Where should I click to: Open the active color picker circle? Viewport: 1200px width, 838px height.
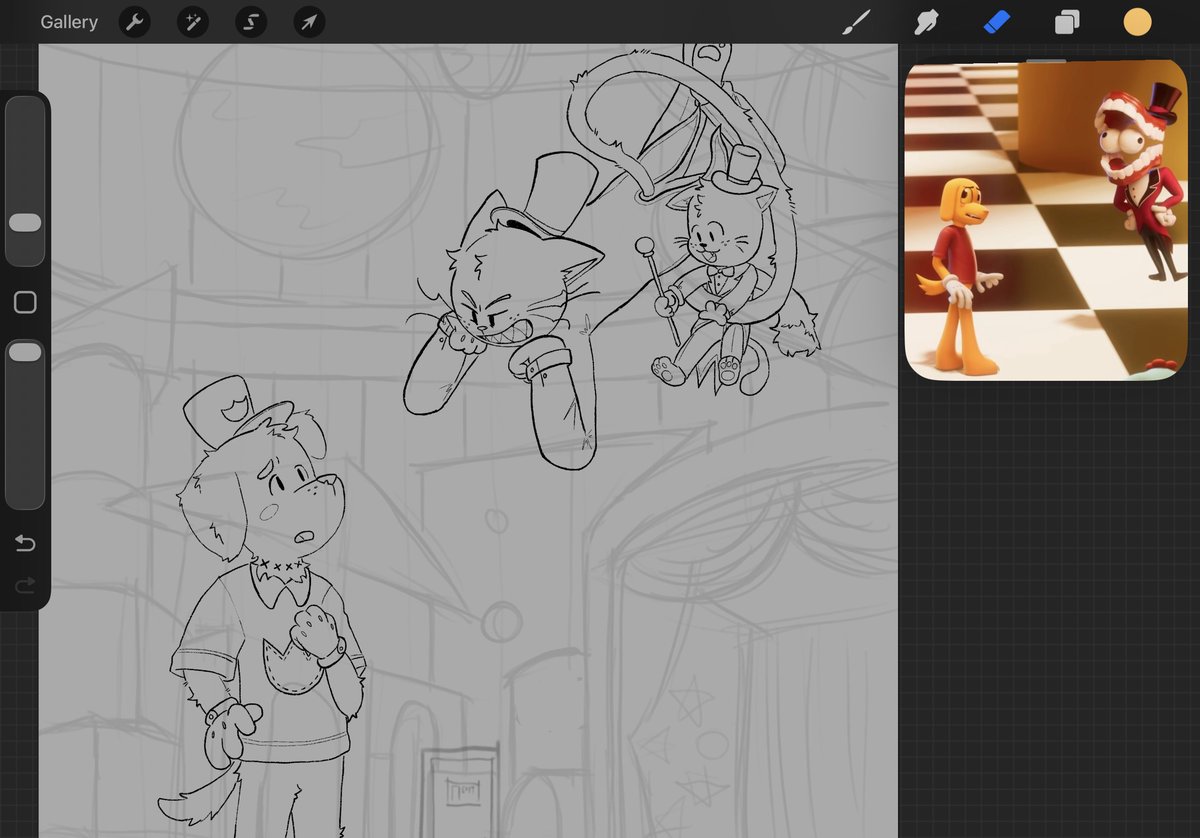(1137, 22)
